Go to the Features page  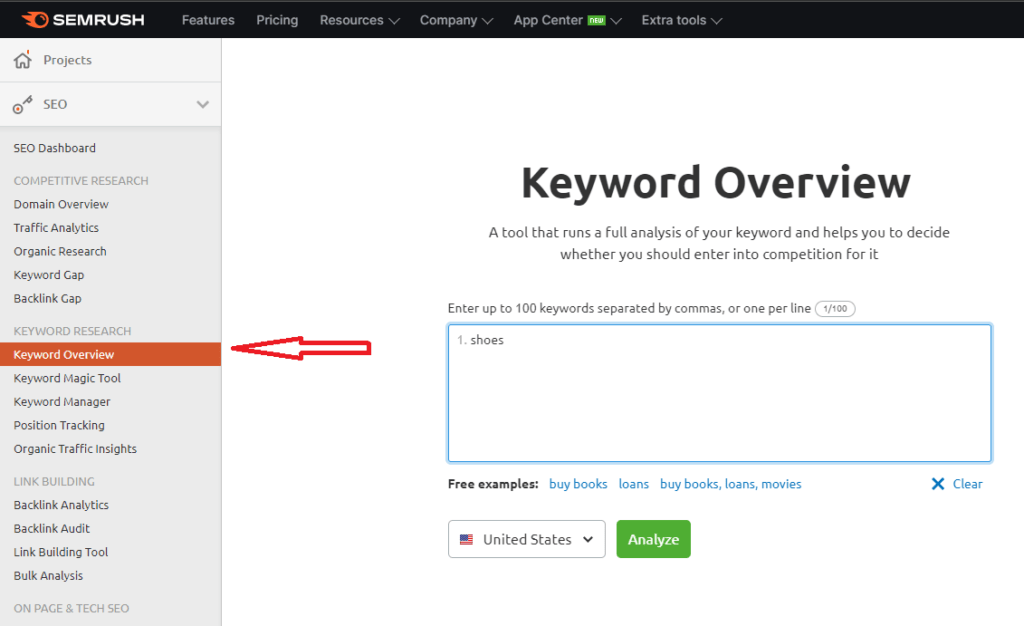(x=208, y=20)
